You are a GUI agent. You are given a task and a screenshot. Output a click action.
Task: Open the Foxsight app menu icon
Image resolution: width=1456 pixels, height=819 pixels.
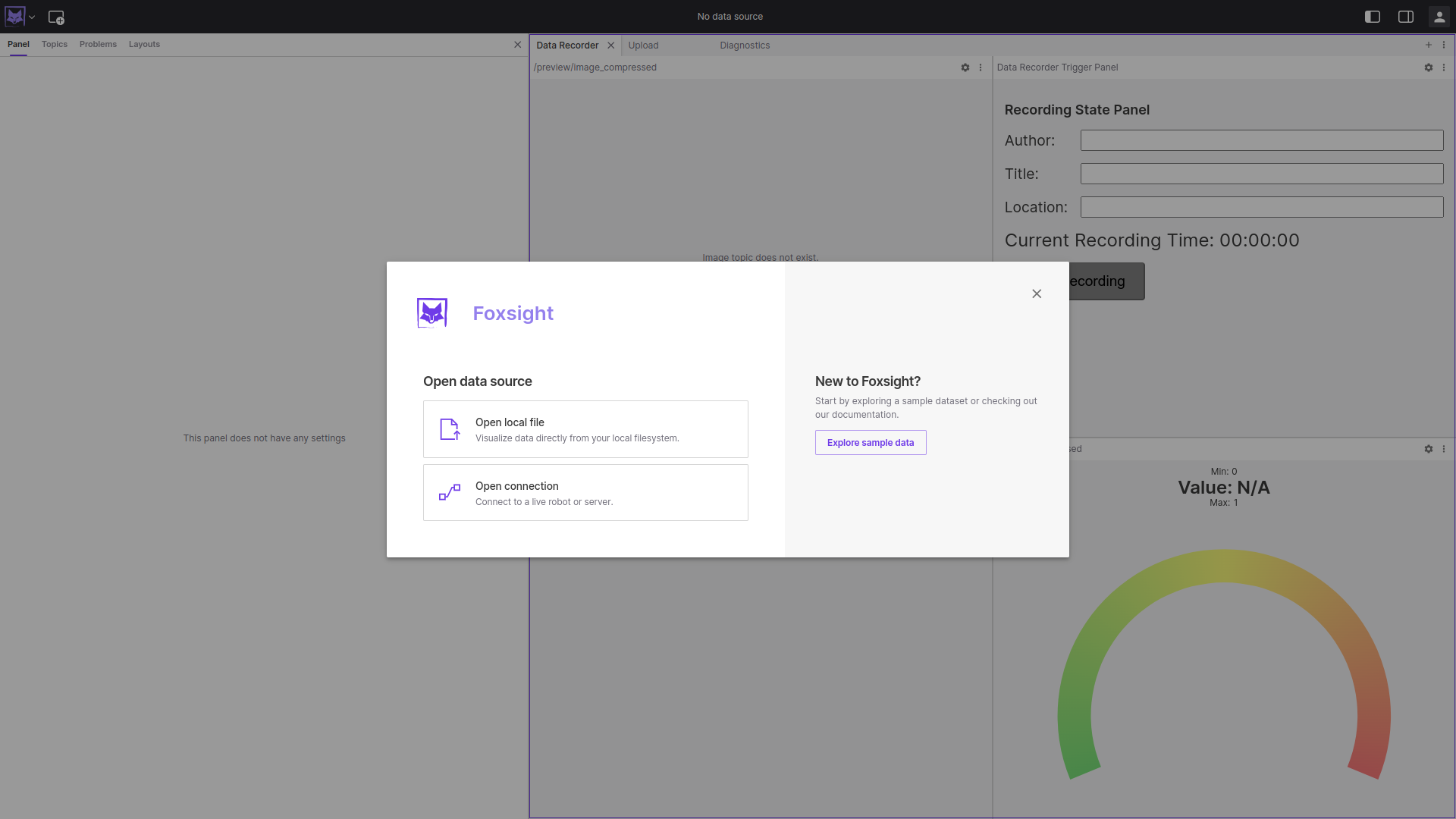(x=14, y=16)
